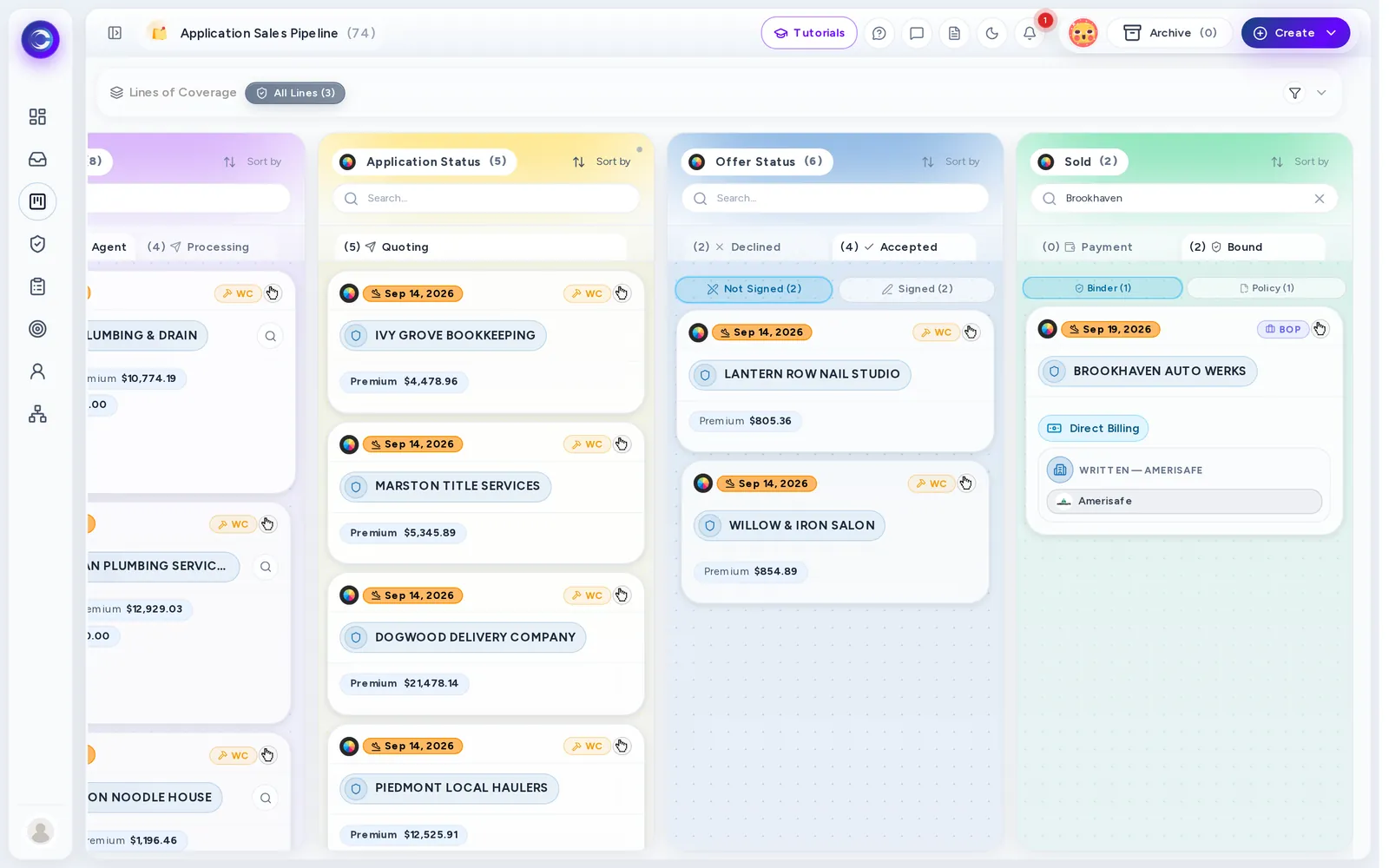1389x868 pixels.
Task: Open the shield check sidebar icon
Action: tap(37, 244)
